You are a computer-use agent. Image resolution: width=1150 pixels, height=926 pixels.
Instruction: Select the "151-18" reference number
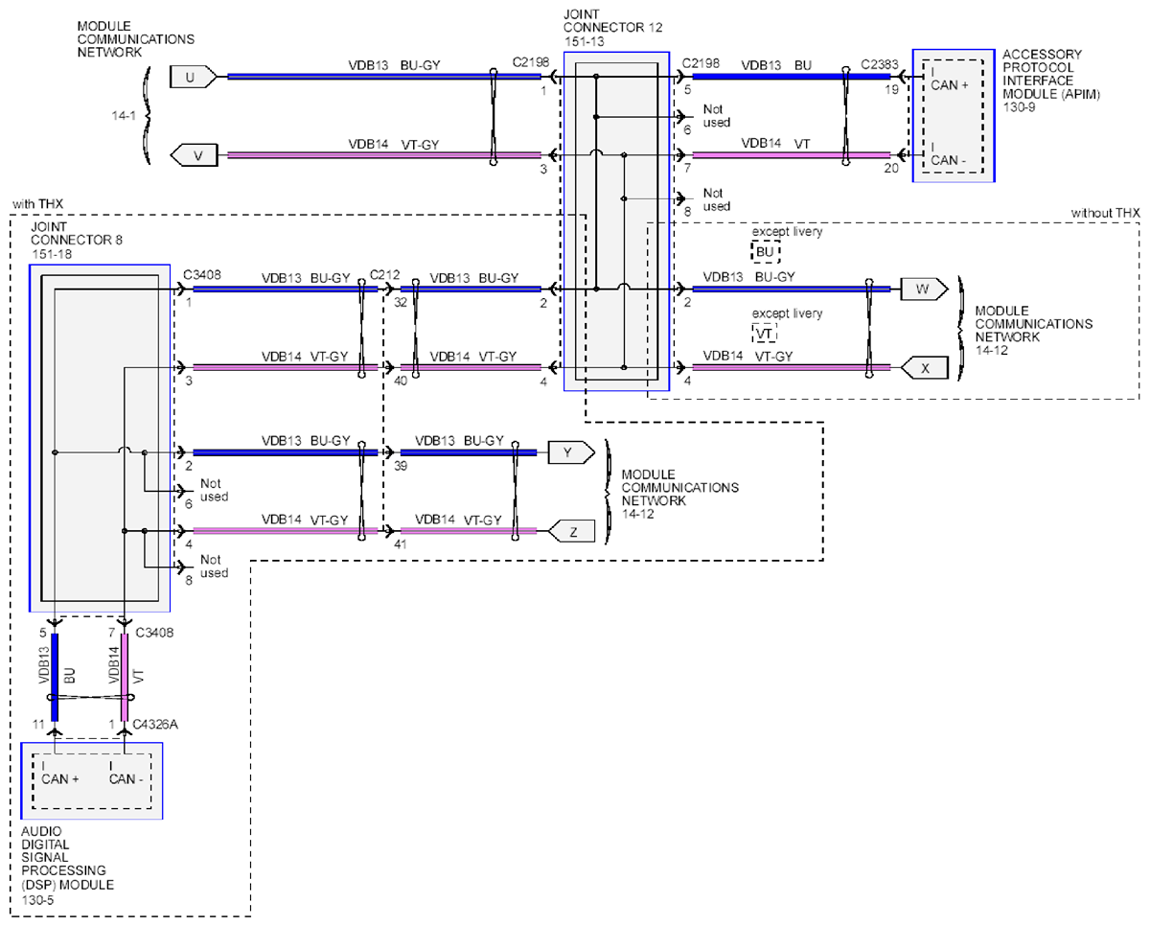pos(51,254)
